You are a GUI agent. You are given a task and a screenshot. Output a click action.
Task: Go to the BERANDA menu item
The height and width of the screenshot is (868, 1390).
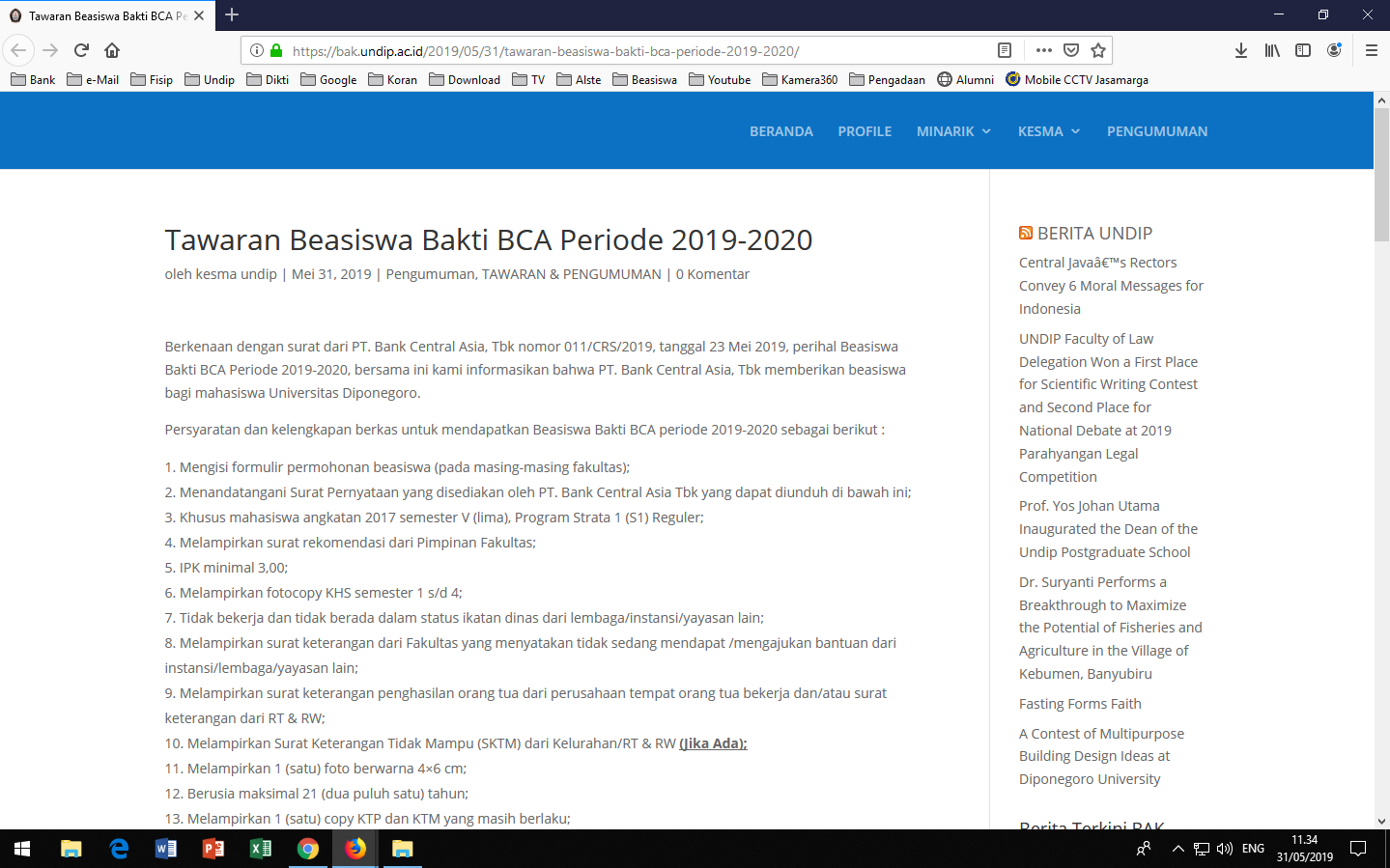pos(780,131)
